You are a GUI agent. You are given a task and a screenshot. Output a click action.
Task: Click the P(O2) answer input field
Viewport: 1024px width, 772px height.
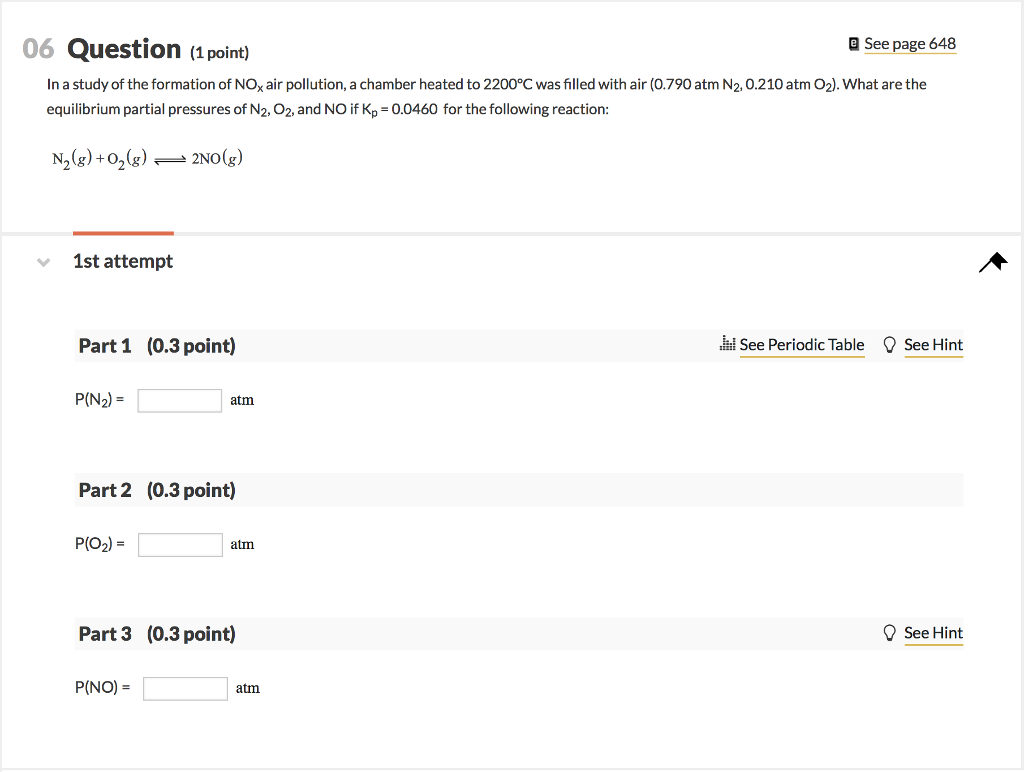click(180, 545)
